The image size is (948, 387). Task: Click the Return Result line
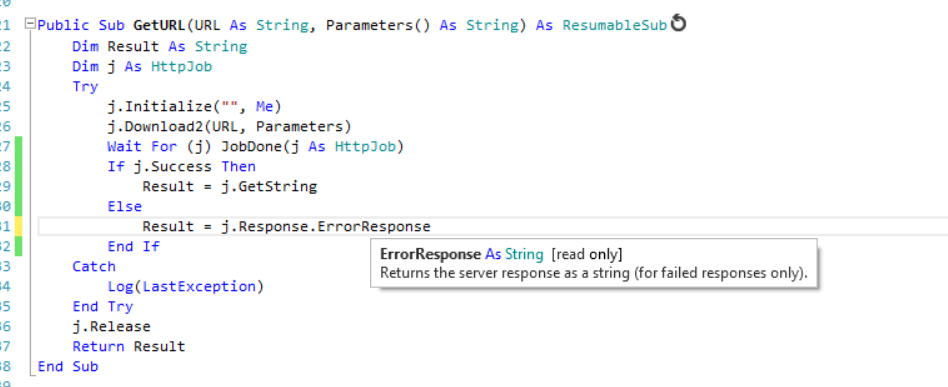coord(129,346)
